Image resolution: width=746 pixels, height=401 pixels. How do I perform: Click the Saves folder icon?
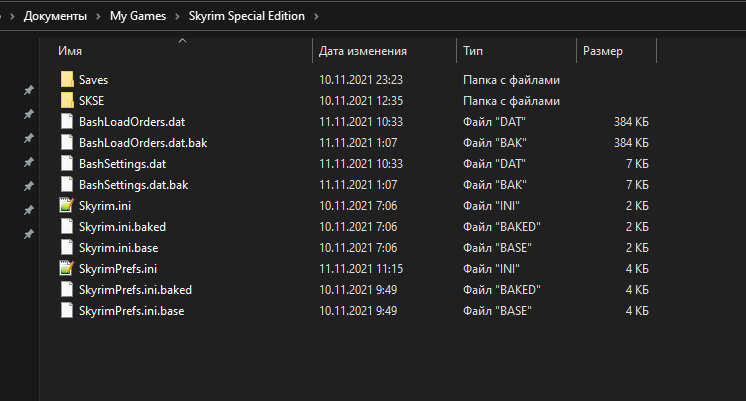click(x=67, y=79)
